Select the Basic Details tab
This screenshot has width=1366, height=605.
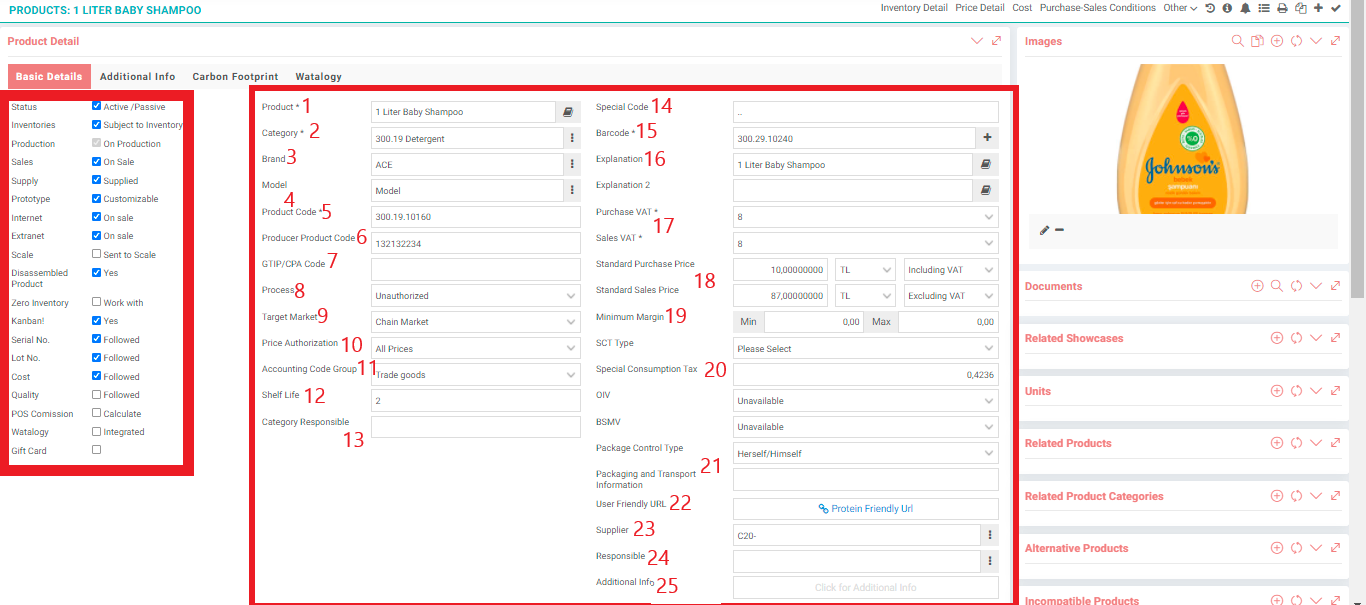(49, 76)
